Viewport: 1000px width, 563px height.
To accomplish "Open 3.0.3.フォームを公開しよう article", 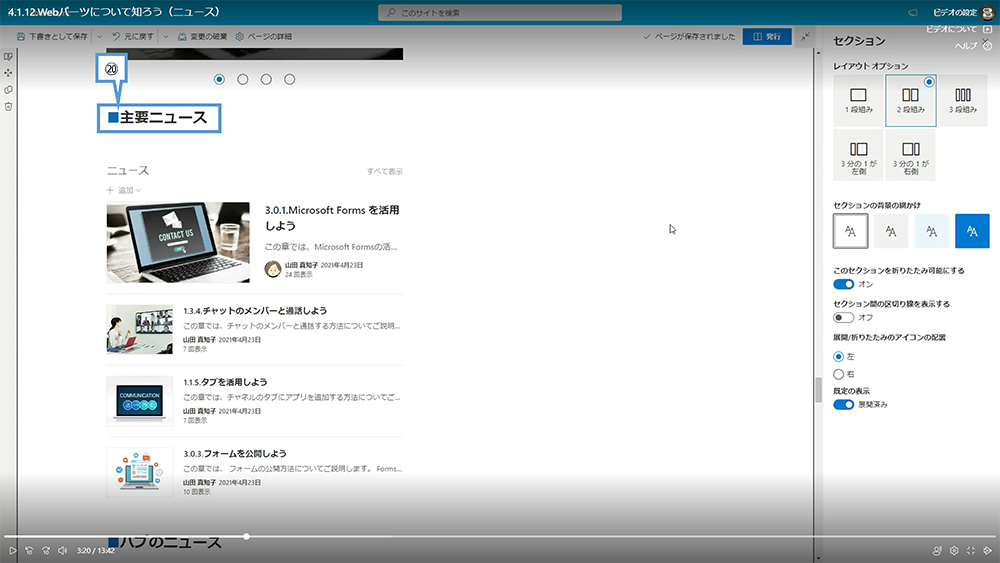I will [235, 453].
